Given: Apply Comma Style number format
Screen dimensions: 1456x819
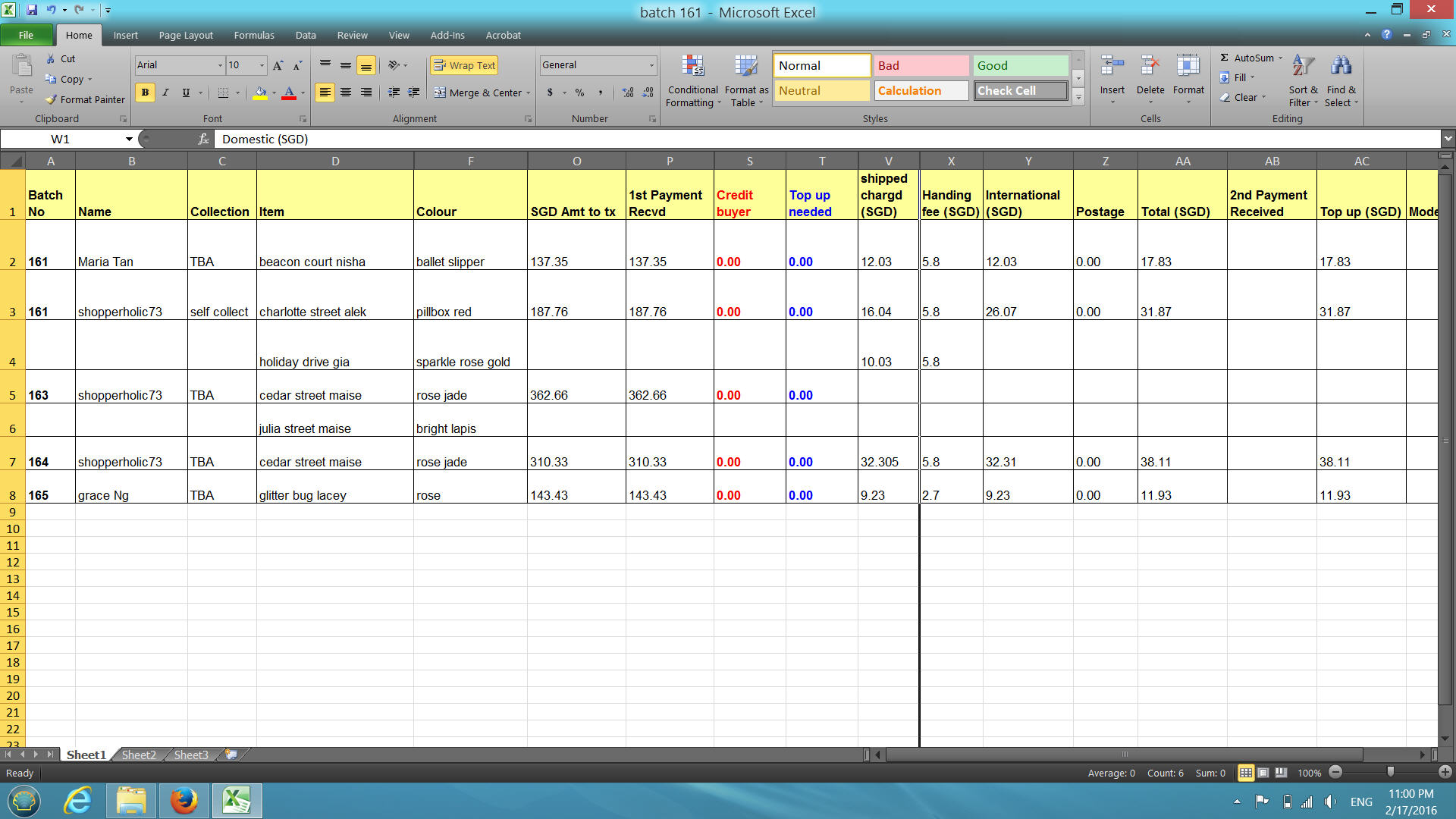Looking at the screenshot, I should click(600, 93).
